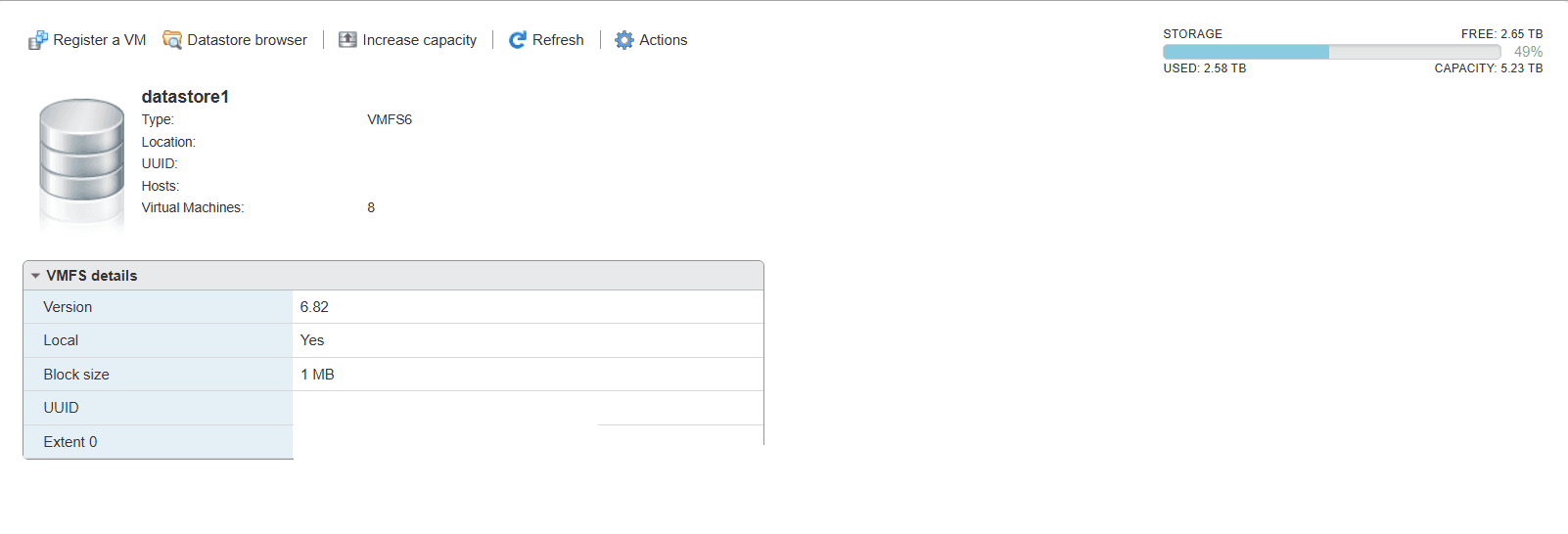Select the Version row label

pyautogui.click(x=68, y=307)
